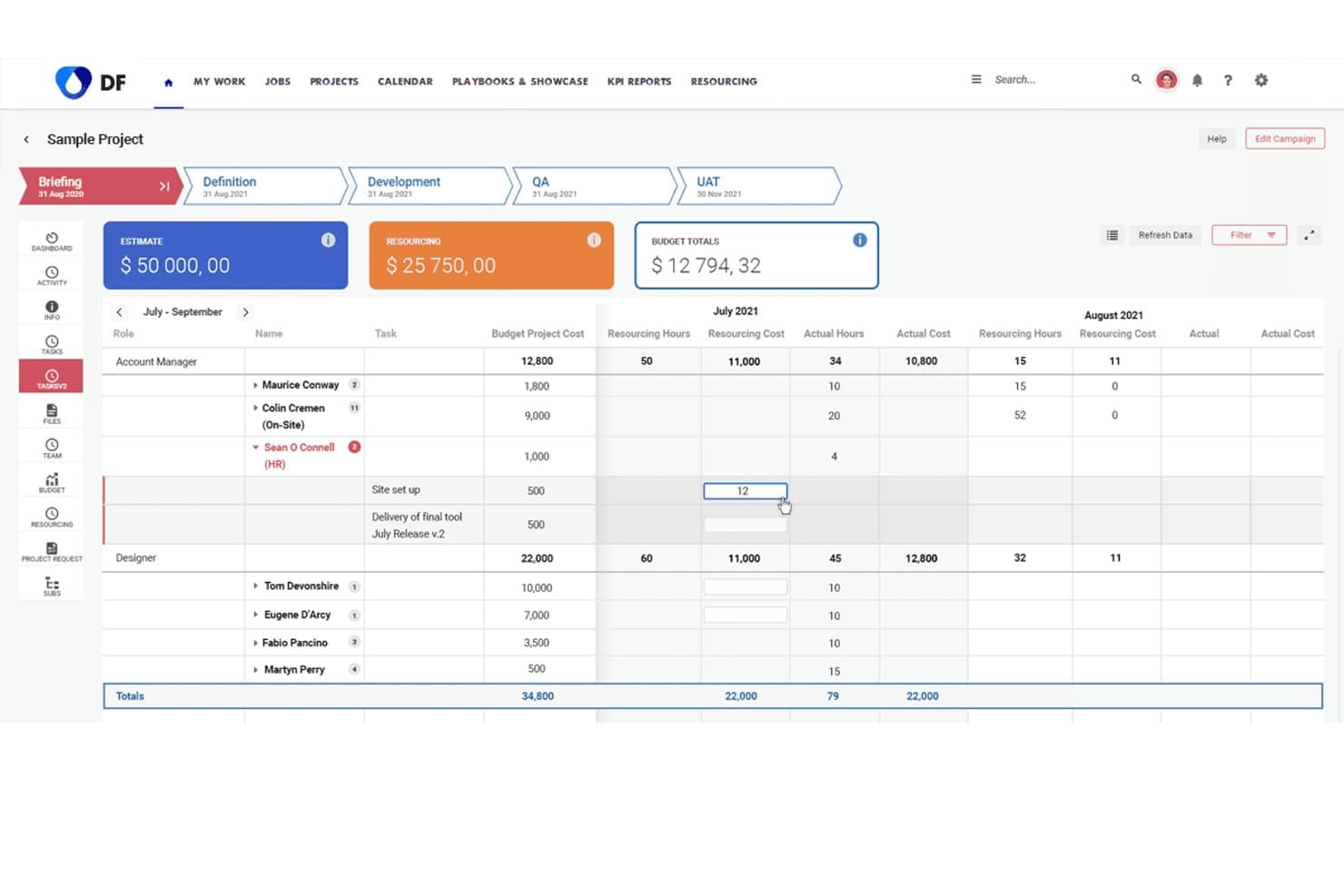Expand the Martyn Perry row
This screenshot has width=1344, height=896.
coord(255,670)
